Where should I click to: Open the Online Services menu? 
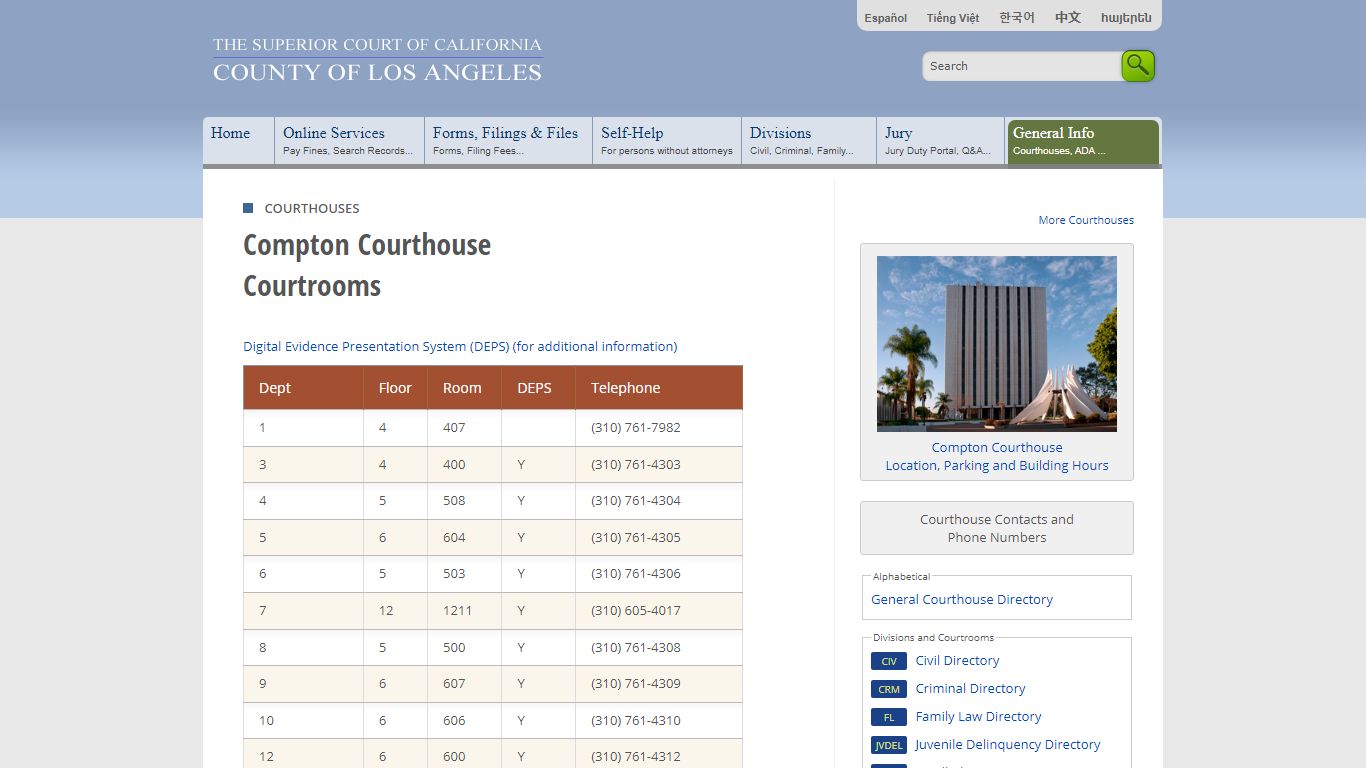pyautogui.click(x=350, y=141)
